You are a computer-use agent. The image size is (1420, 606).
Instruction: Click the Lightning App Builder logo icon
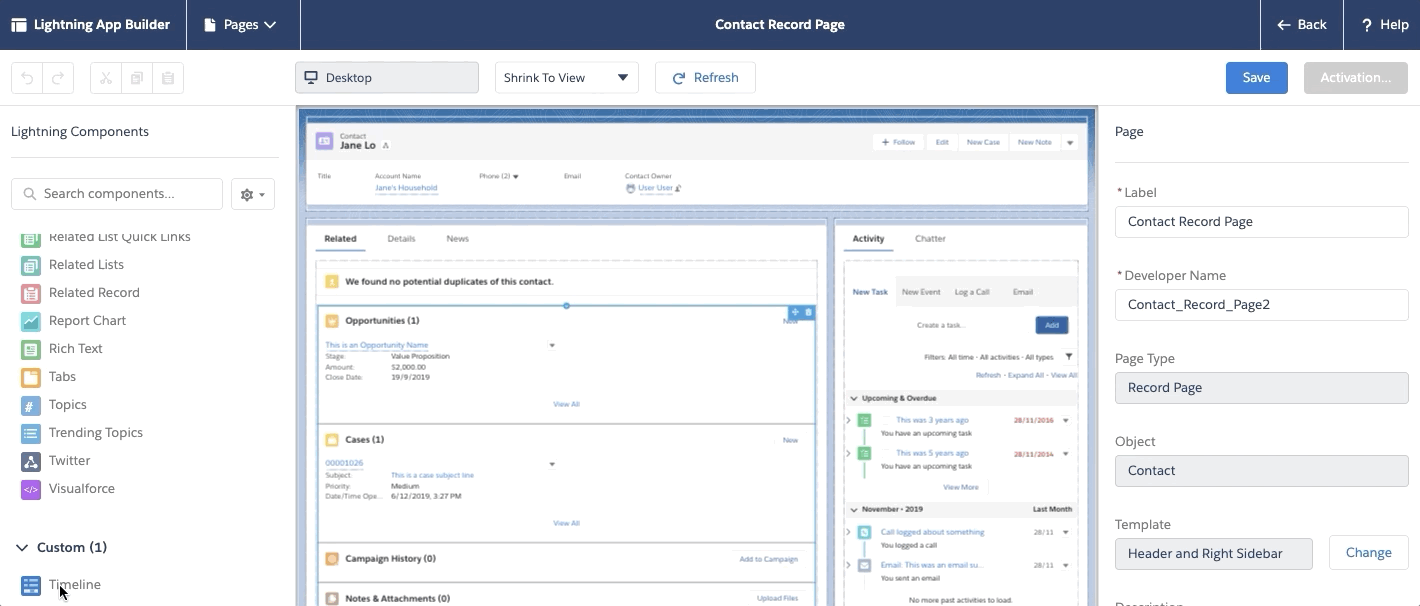(19, 25)
